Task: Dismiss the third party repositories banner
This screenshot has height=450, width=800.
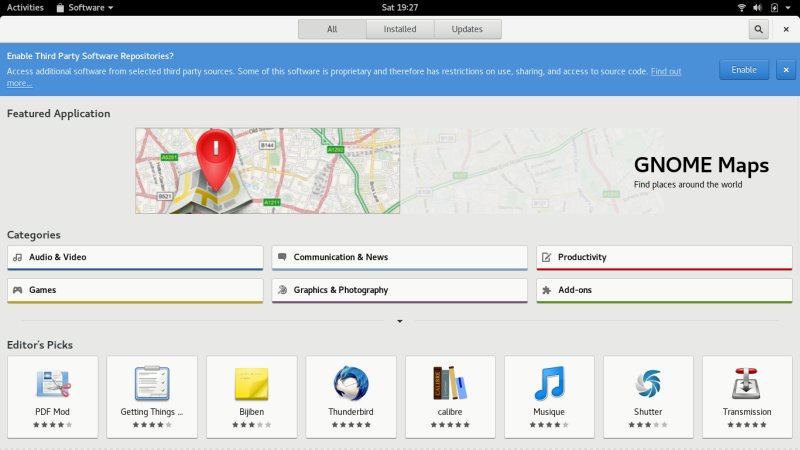Action: pos(786,69)
